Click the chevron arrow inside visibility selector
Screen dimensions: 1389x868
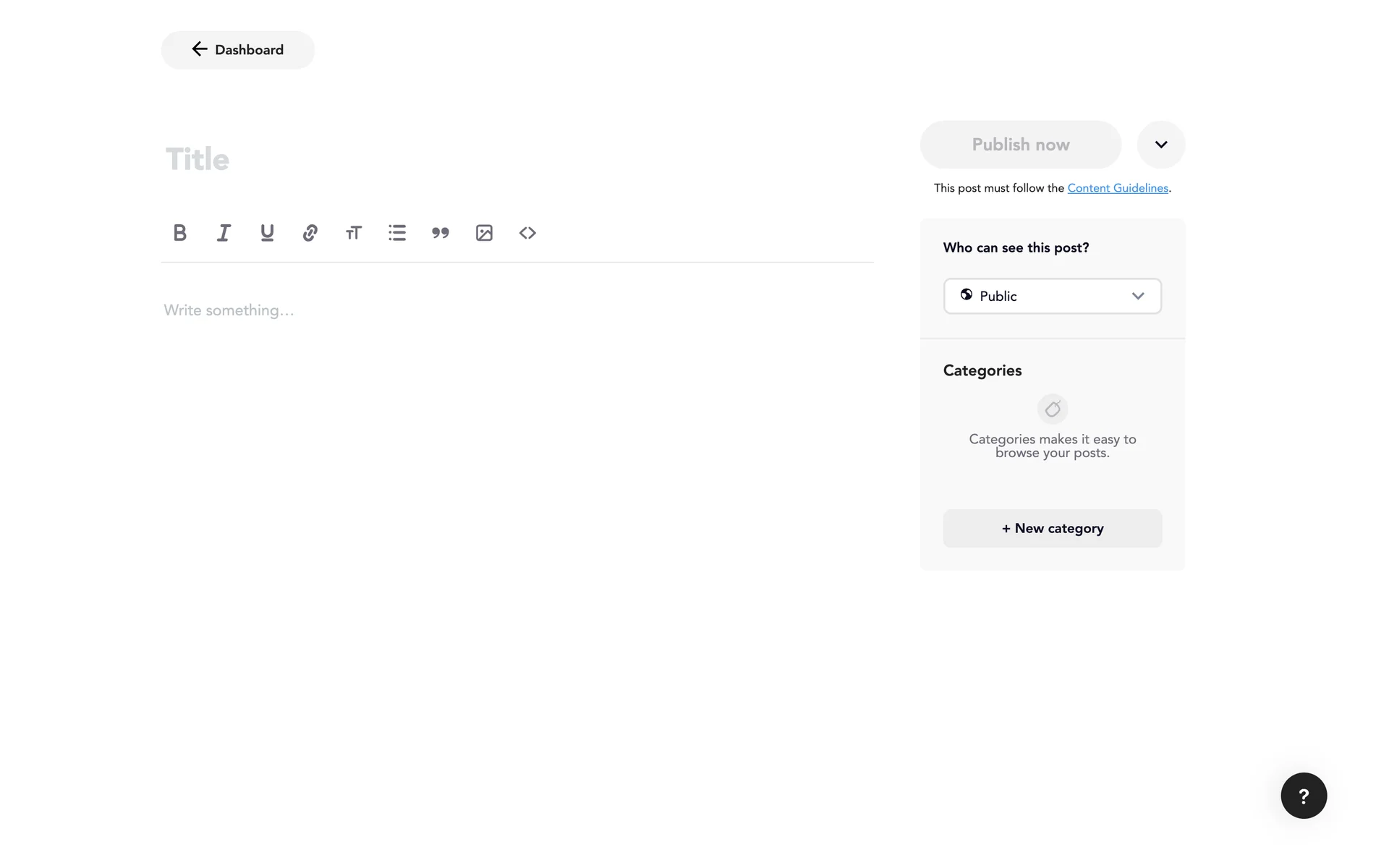pos(1138,296)
